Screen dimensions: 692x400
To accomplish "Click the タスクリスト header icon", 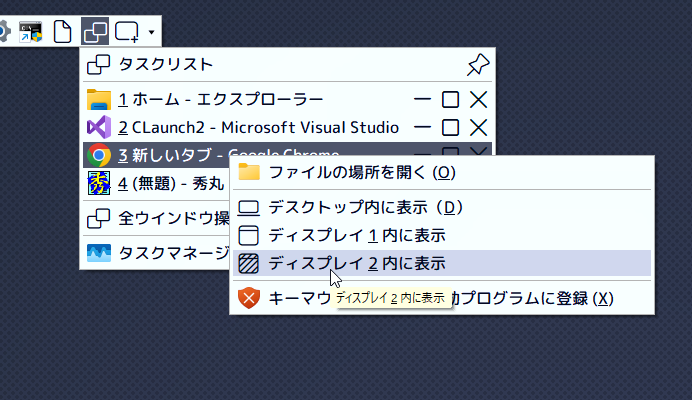I will coord(98,65).
